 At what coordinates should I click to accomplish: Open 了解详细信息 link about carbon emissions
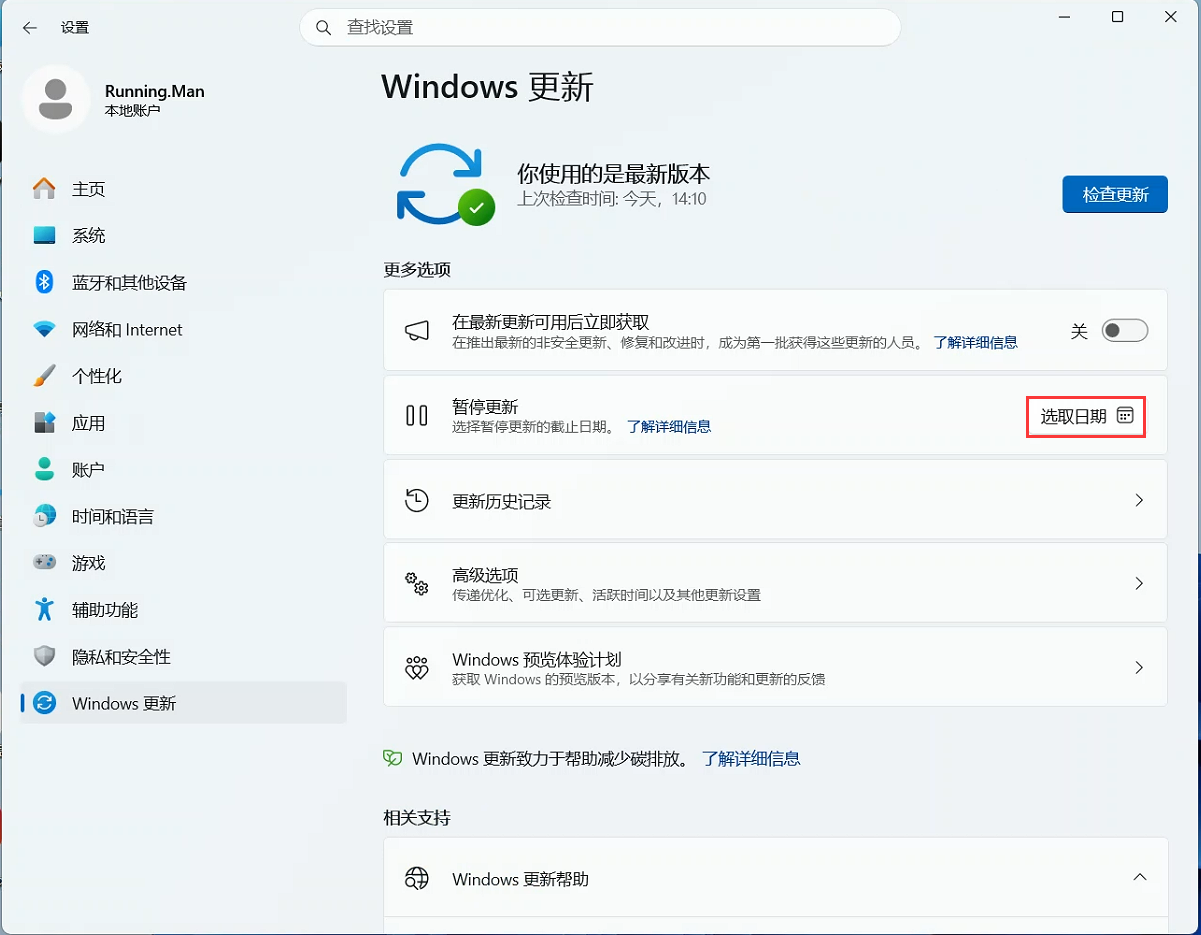click(x=751, y=758)
